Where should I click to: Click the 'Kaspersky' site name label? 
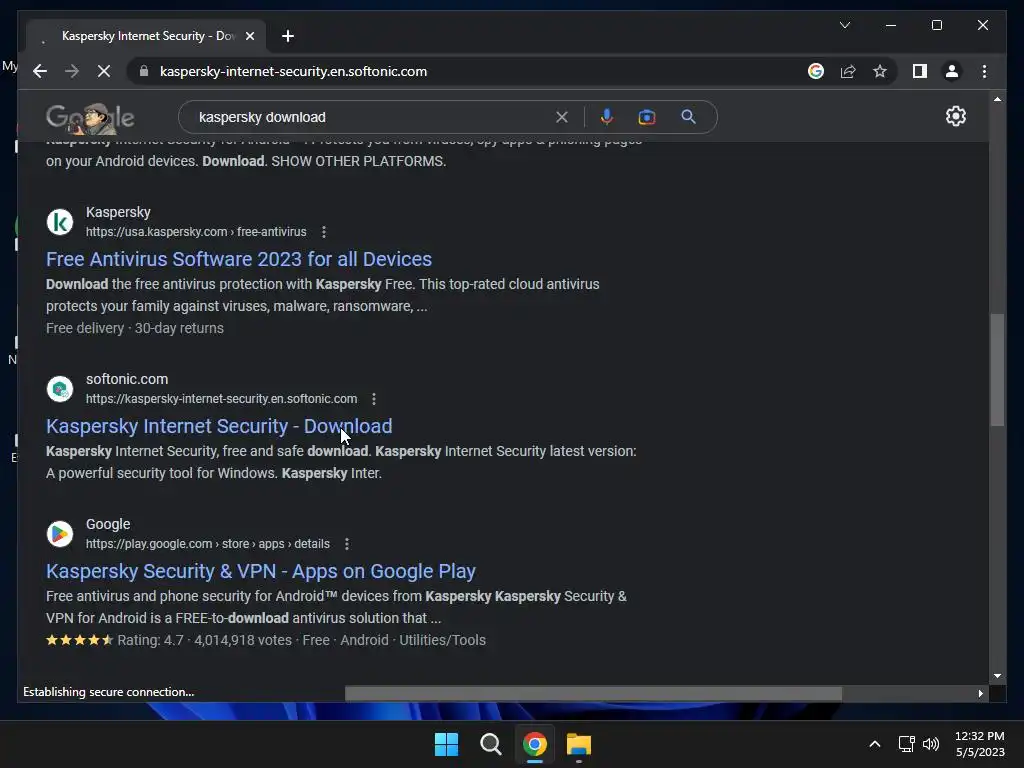(x=118, y=212)
